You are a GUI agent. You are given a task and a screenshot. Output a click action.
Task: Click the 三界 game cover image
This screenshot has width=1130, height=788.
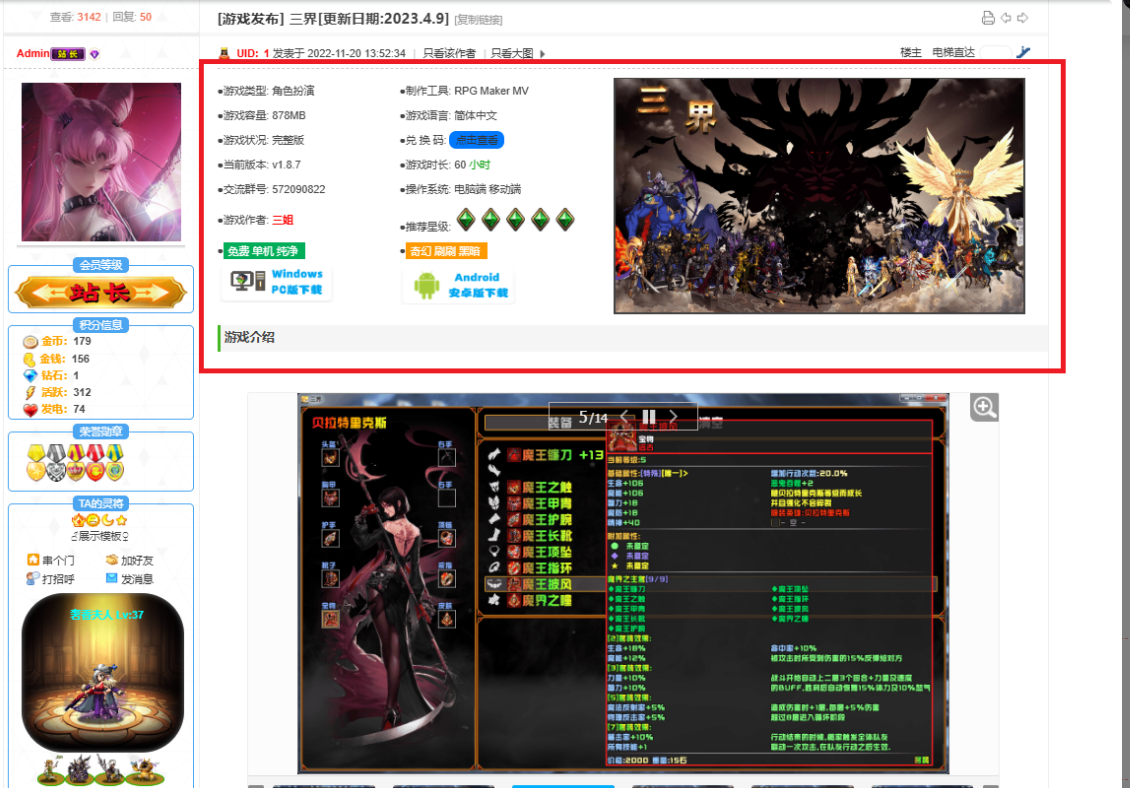point(819,196)
